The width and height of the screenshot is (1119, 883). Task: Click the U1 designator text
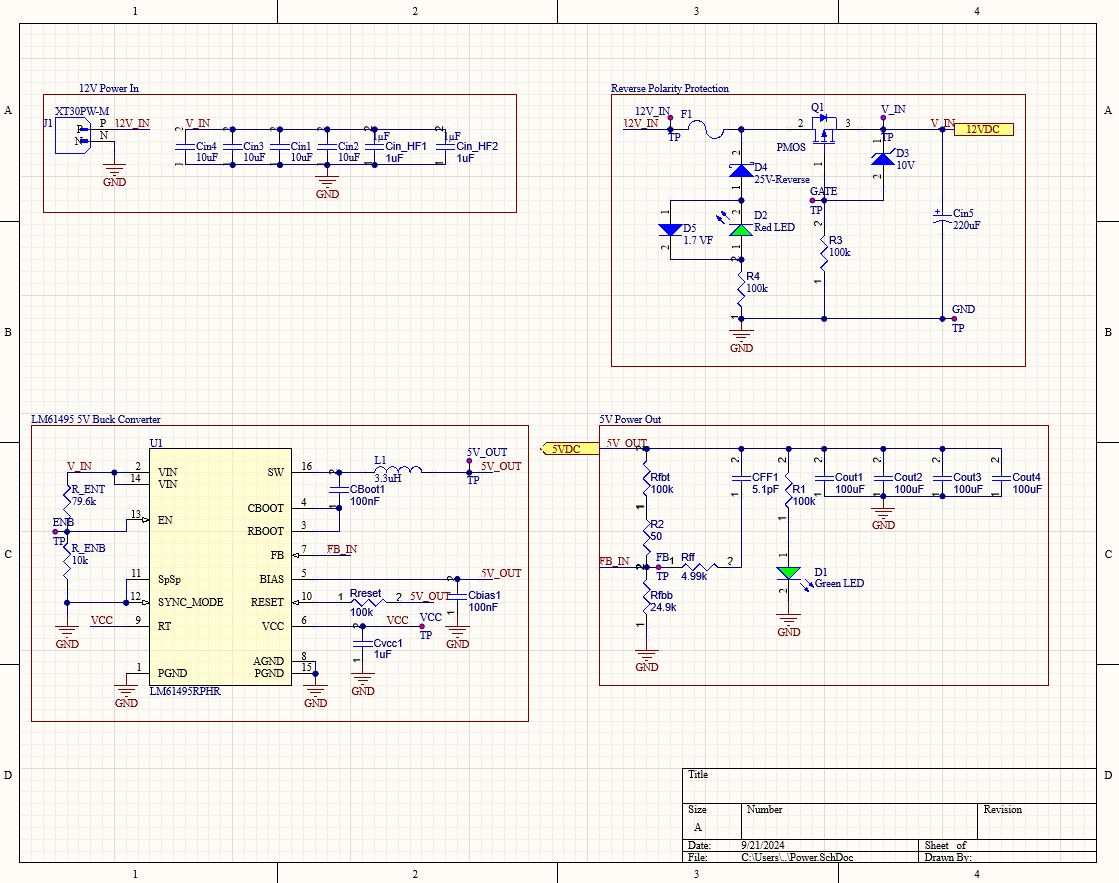pyautogui.click(x=156, y=443)
